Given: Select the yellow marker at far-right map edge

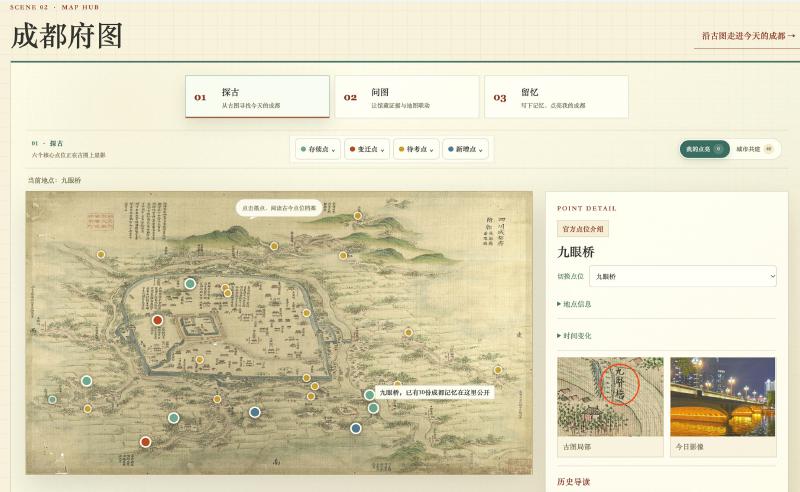Looking at the screenshot, I should click(x=497, y=370).
